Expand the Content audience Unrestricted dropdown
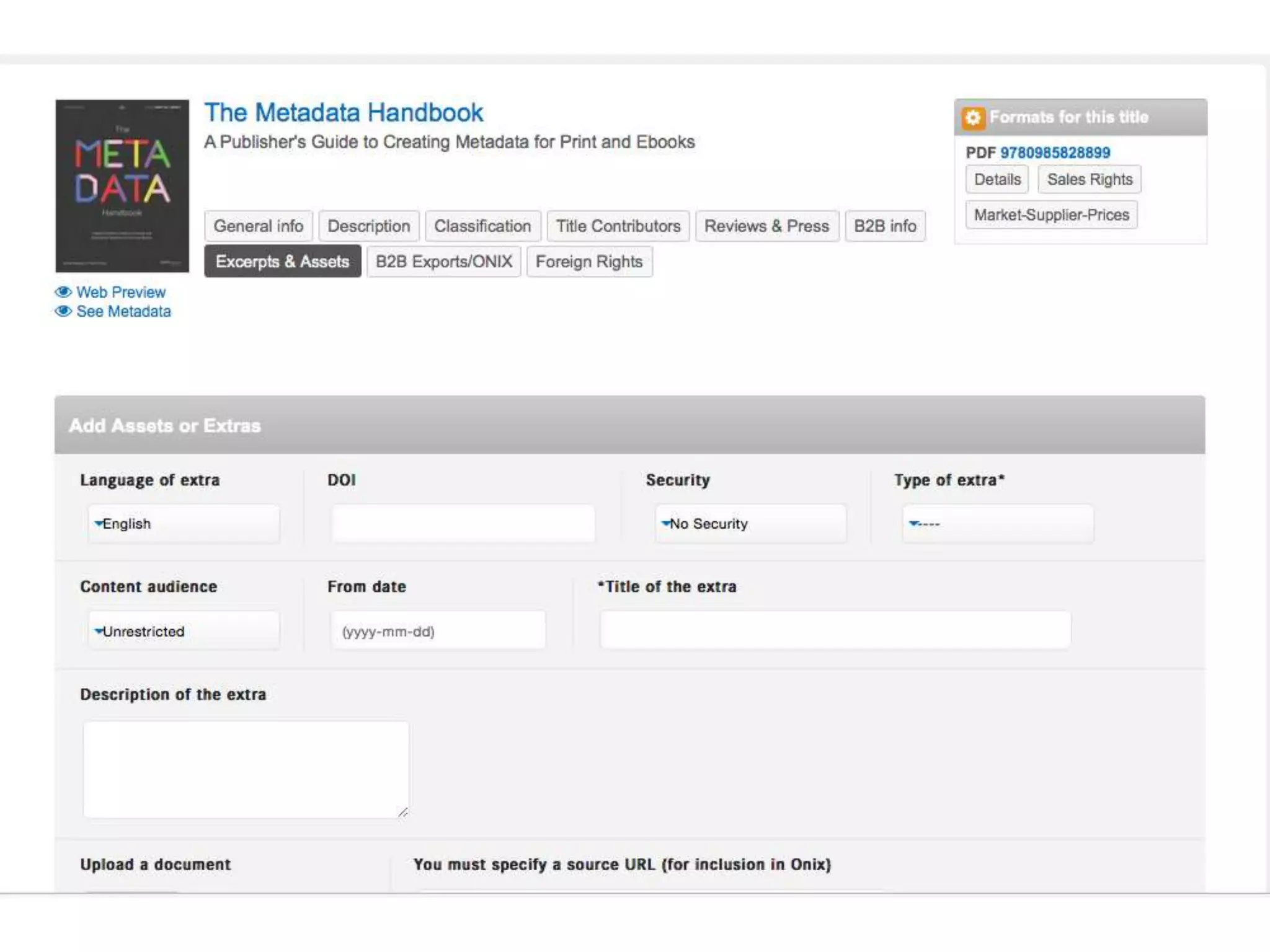1270x952 pixels. [184, 631]
